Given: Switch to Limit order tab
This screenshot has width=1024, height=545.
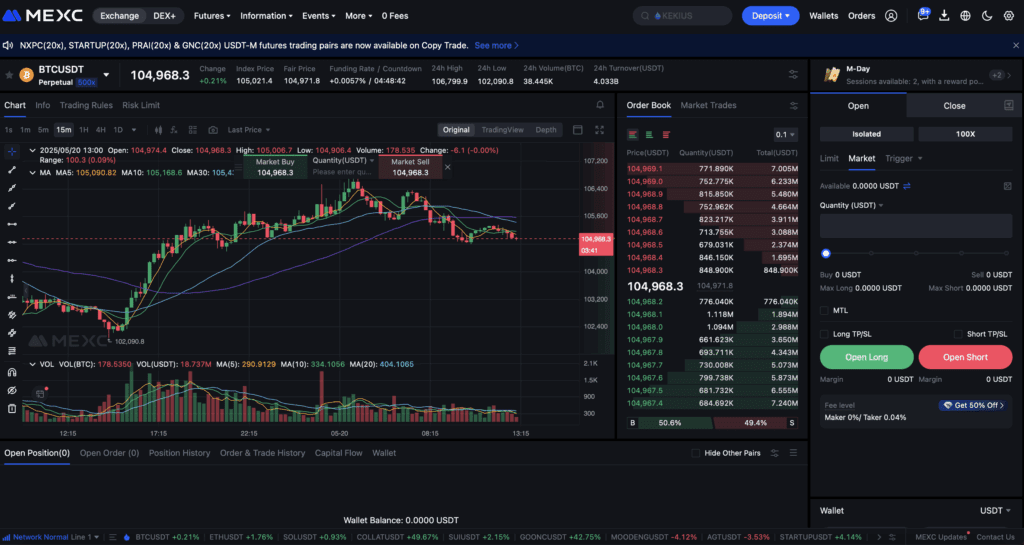Looking at the screenshot, I should [829, 159].
